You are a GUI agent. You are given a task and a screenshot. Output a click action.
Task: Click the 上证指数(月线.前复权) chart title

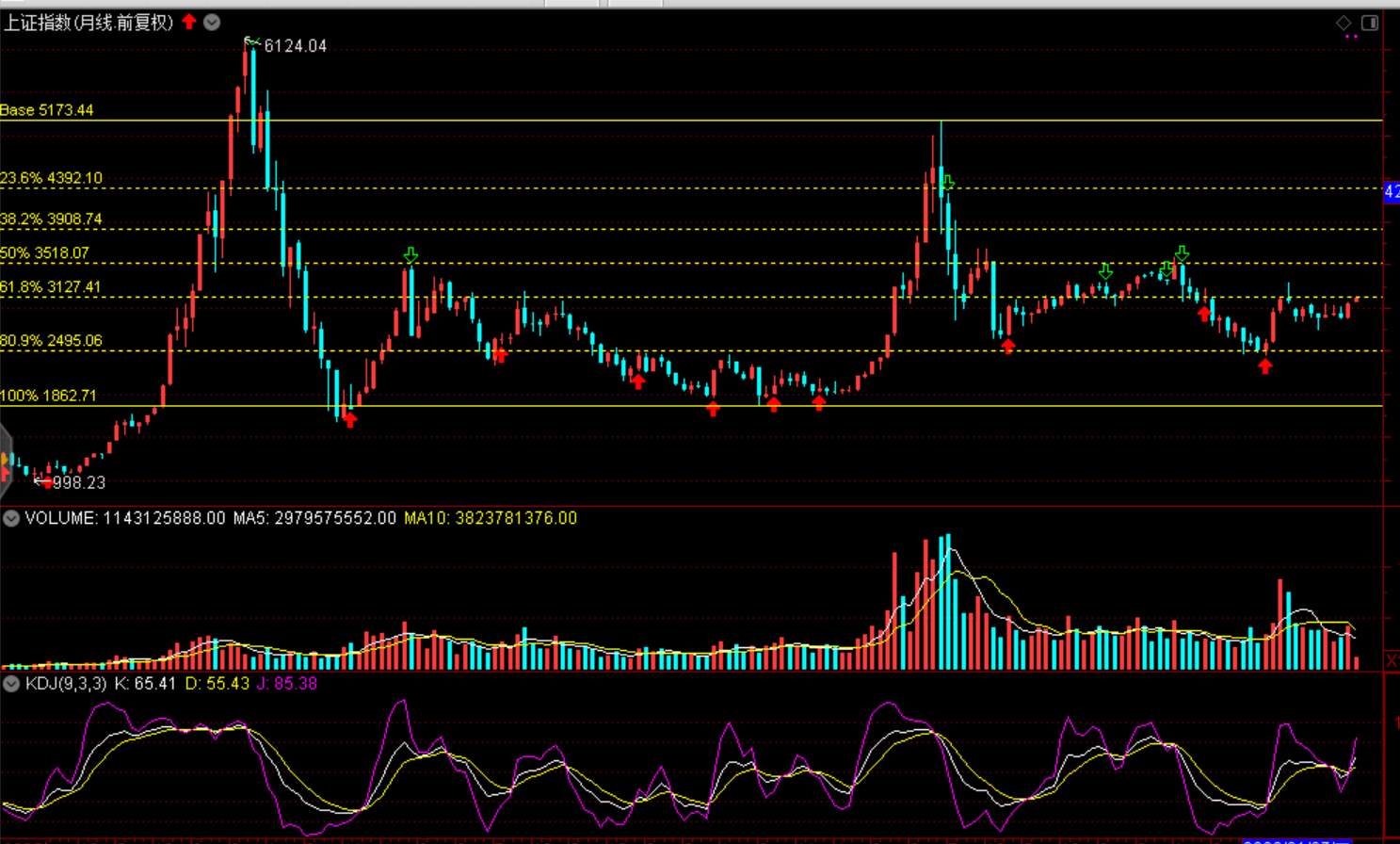pyautogui.click(x=89, y=23)
